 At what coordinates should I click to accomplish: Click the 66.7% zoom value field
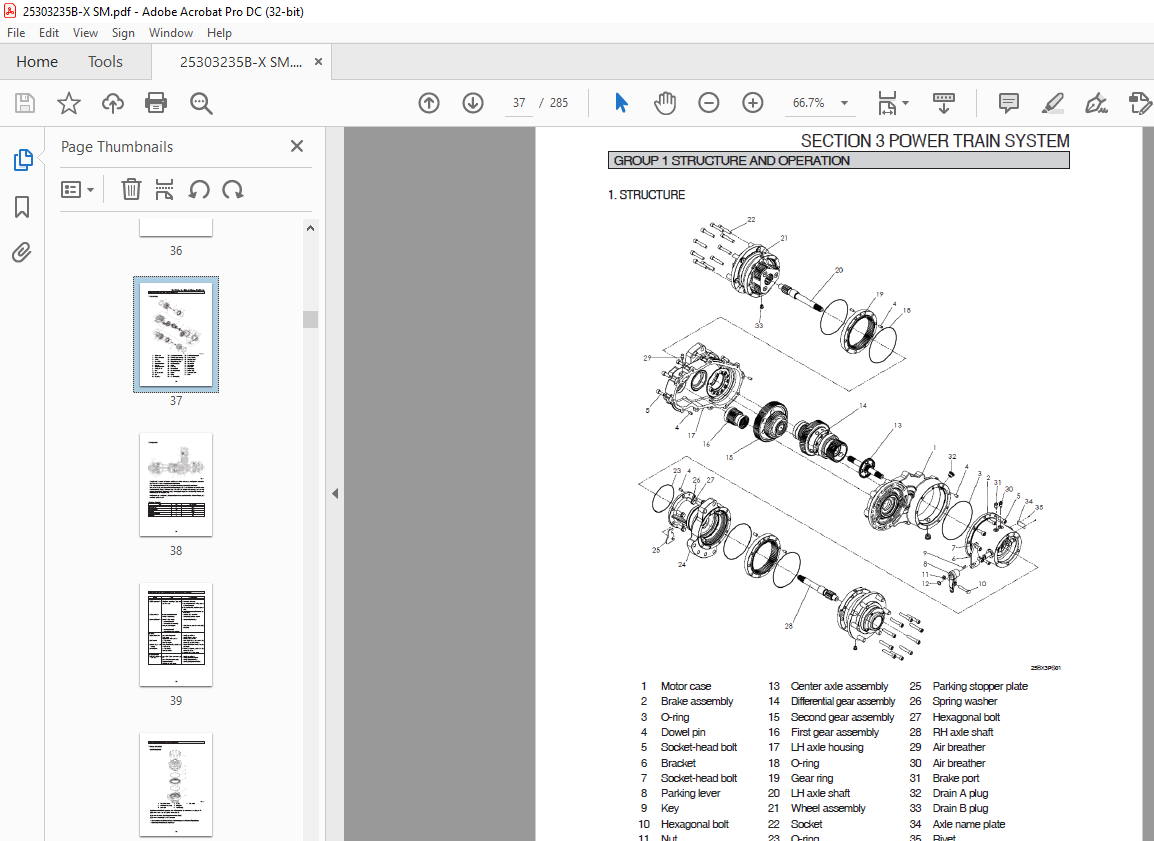[808, 103]
